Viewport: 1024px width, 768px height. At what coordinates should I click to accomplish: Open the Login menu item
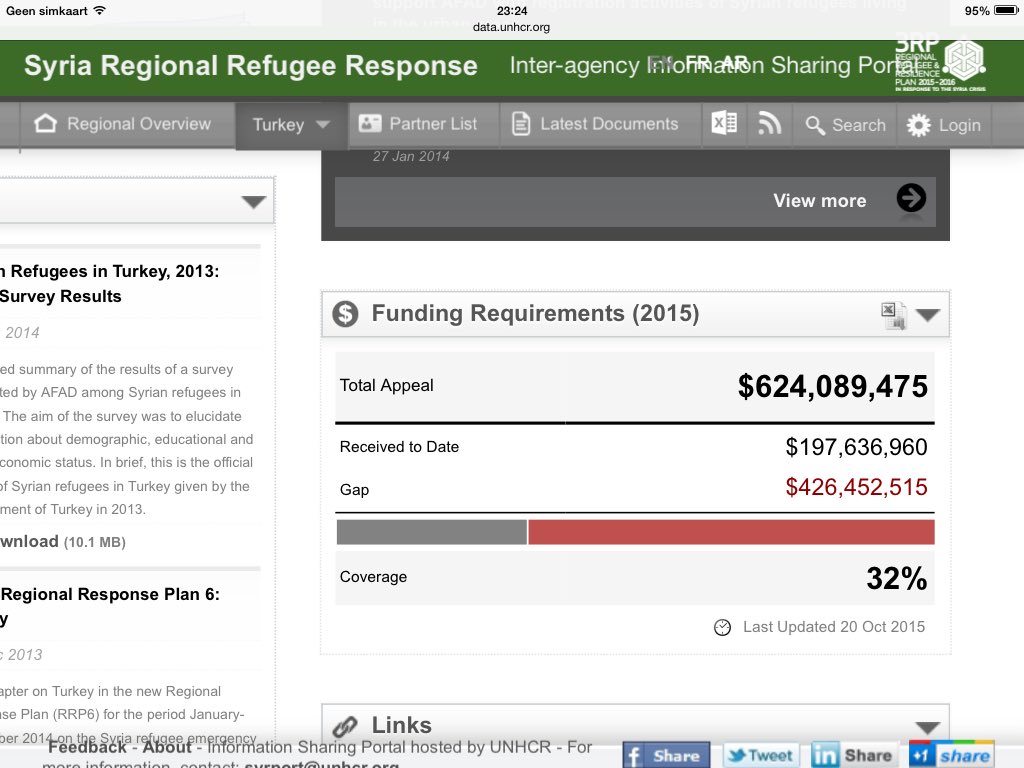(944, 125)
